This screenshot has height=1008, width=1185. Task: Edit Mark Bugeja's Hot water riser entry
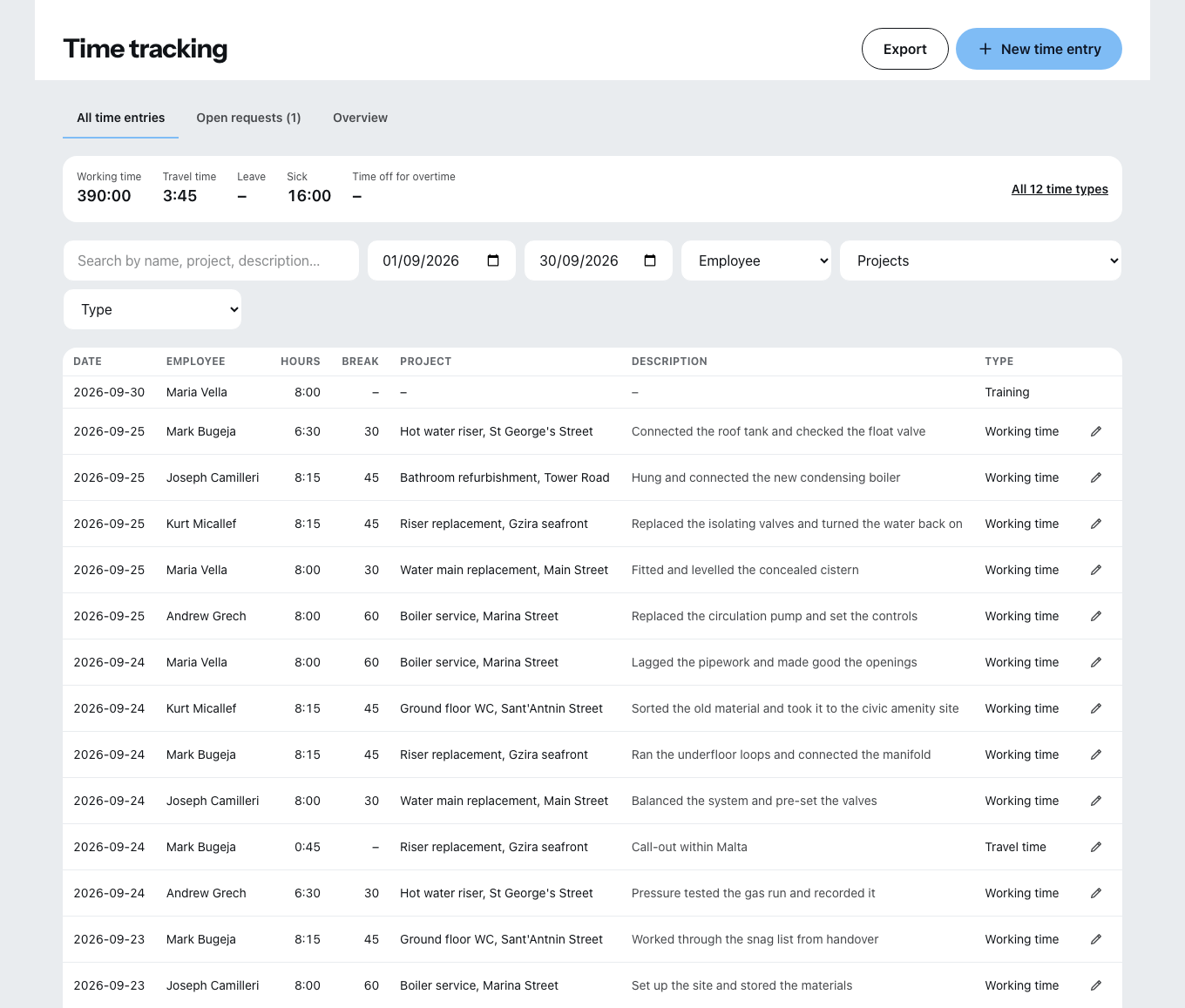[1096, 431]
